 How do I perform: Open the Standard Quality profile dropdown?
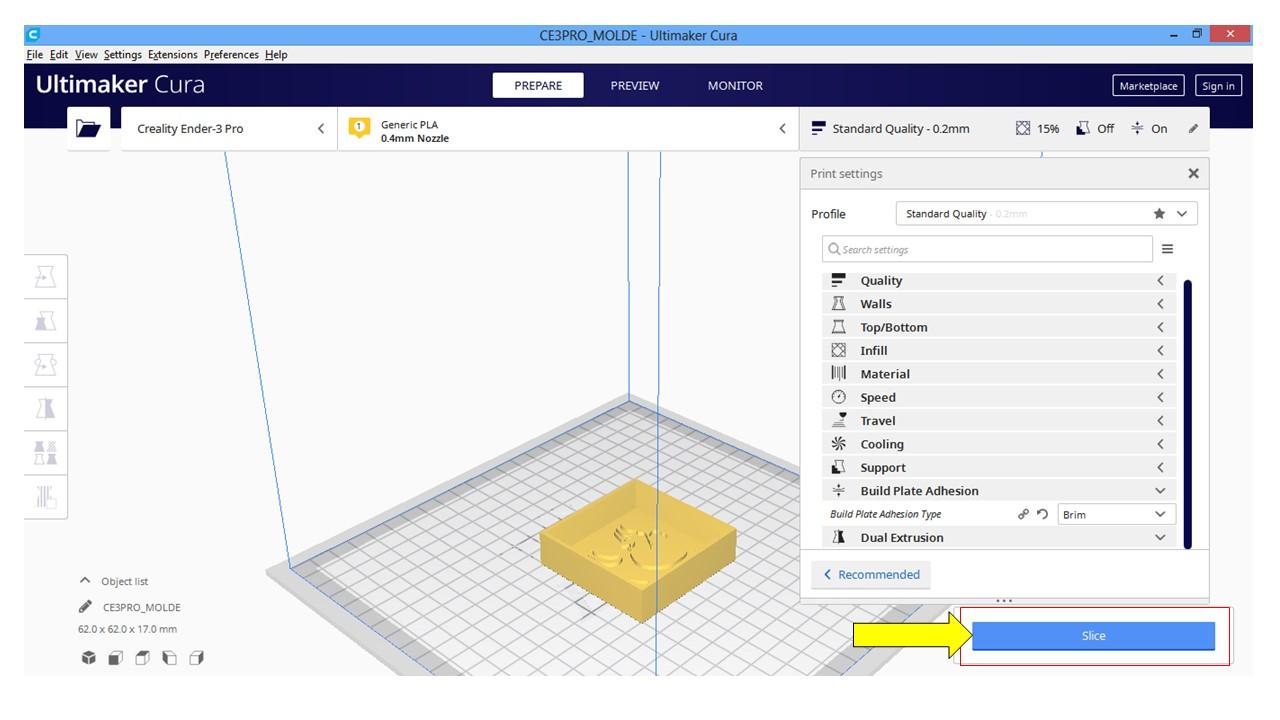point(1047,214)
